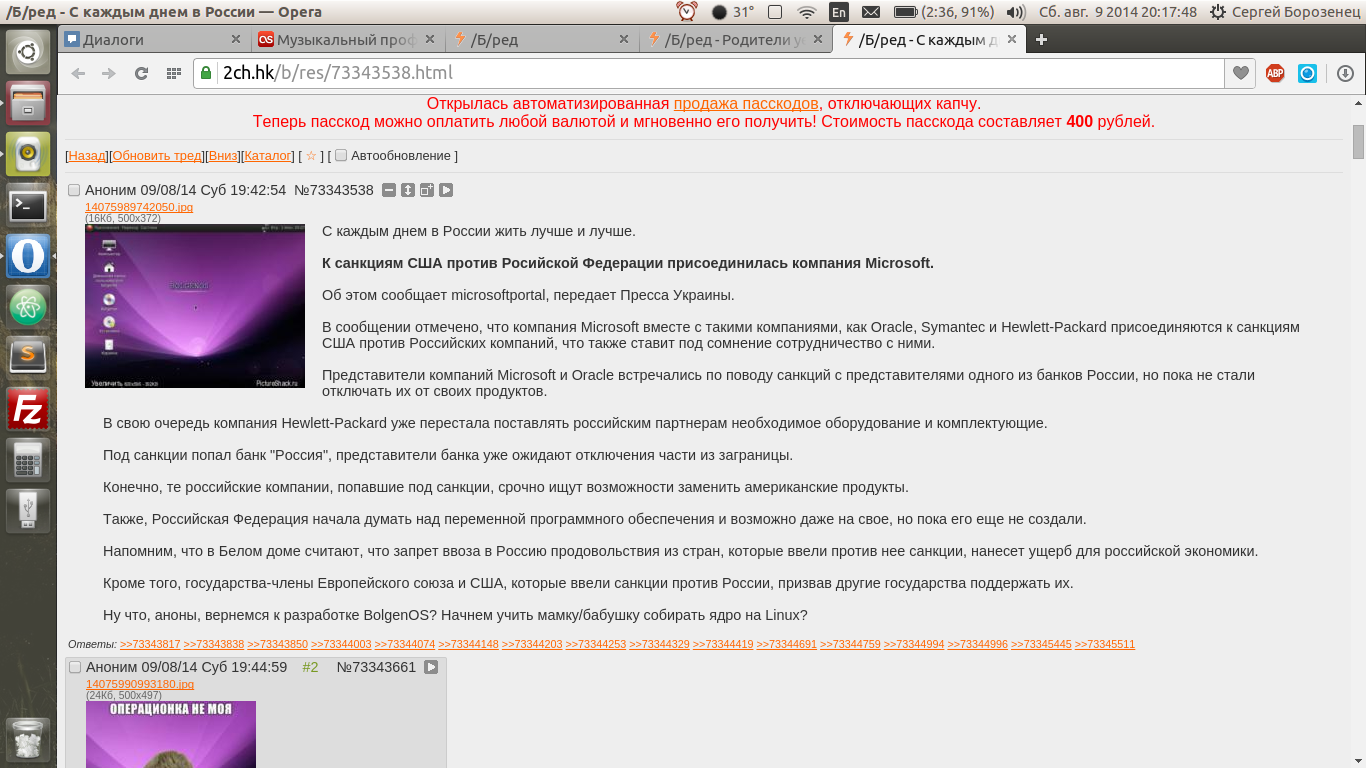Switch to the /Б/ред - Родители tab
1366x768 pixels.
[734, 40]
